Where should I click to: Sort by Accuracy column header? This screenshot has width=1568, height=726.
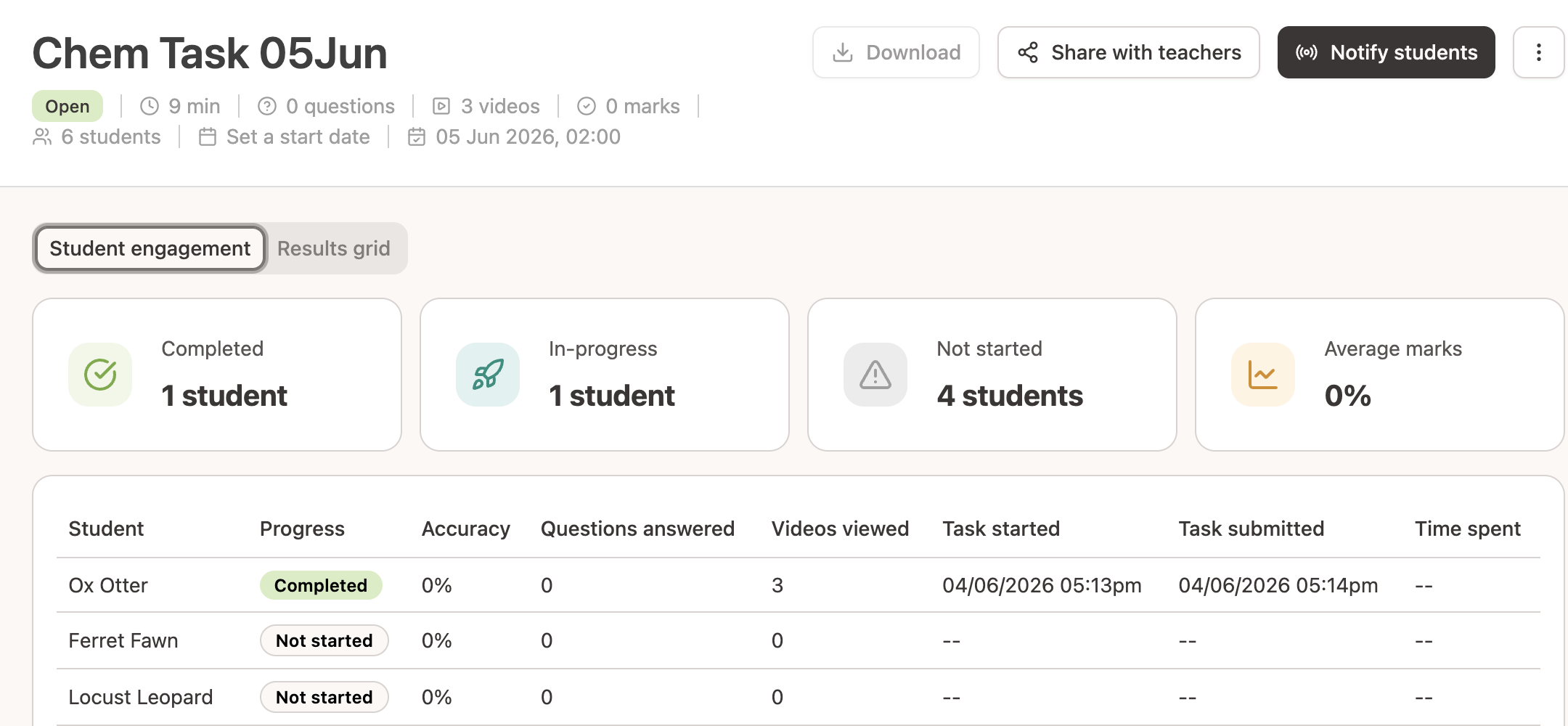click(466, 529)
